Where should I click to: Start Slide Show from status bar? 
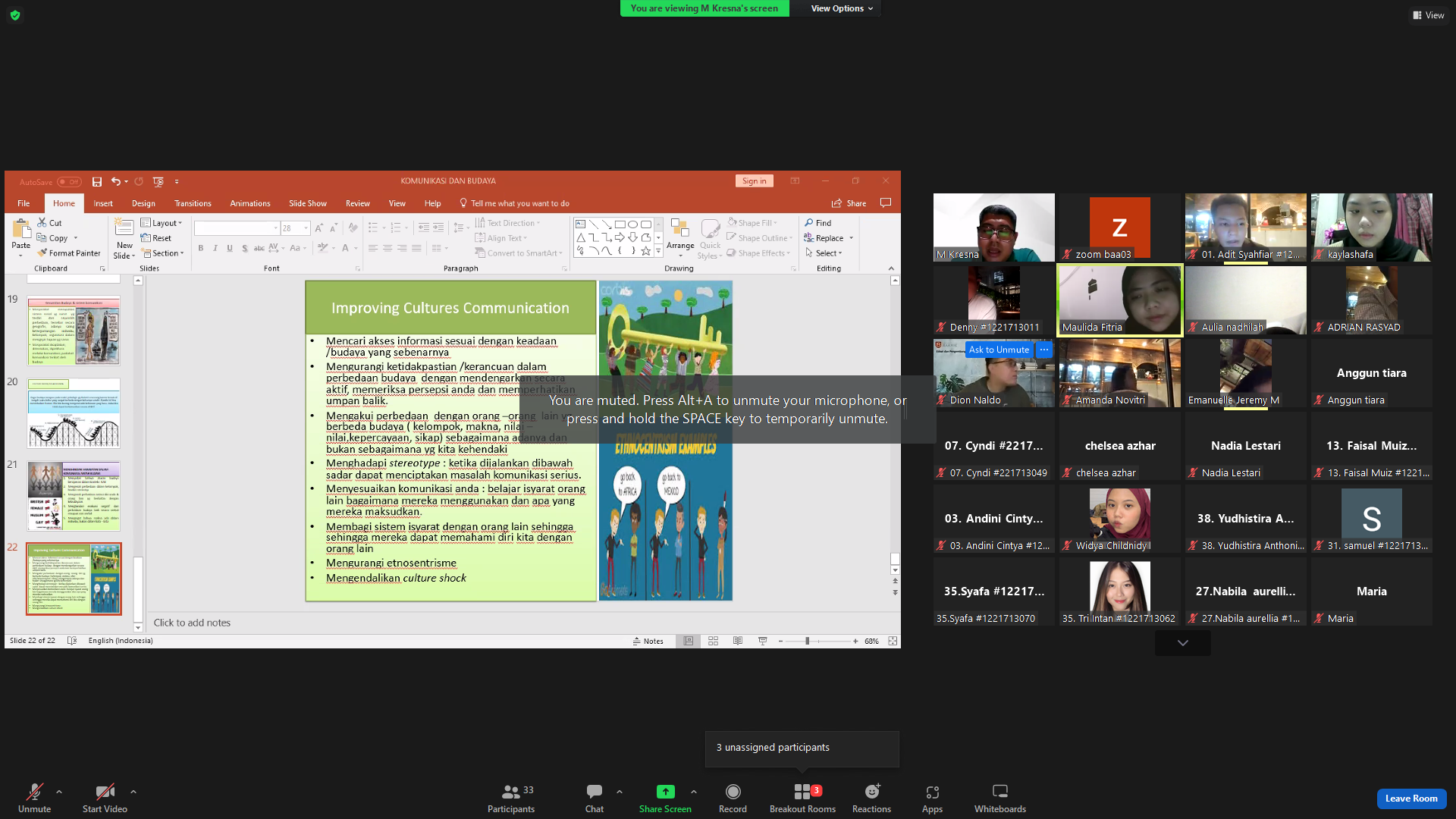(x=763, y=641)
